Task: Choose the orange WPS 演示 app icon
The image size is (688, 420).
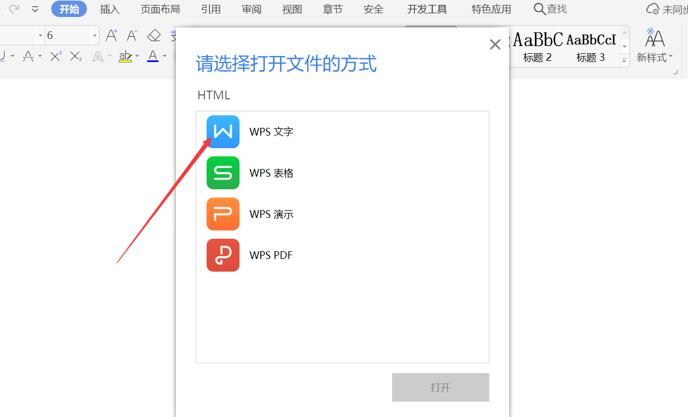Action: pos(223,214)
